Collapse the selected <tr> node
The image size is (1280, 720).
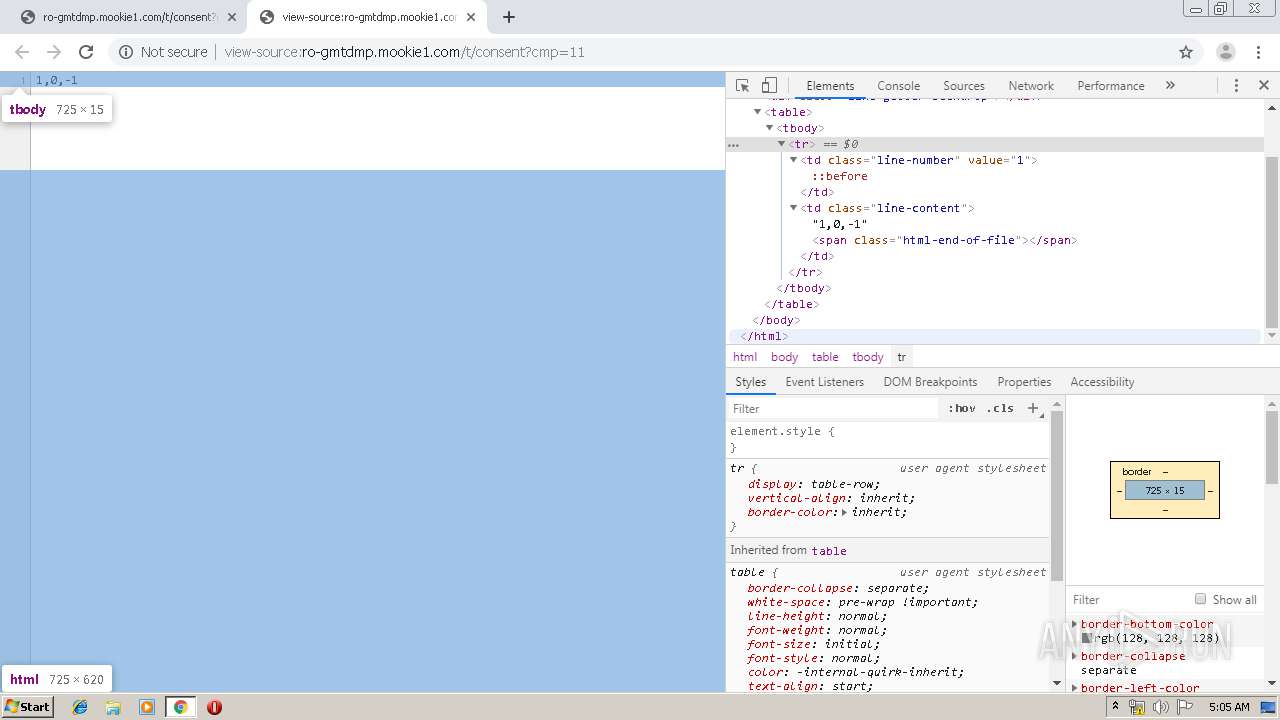coord(781,144)
